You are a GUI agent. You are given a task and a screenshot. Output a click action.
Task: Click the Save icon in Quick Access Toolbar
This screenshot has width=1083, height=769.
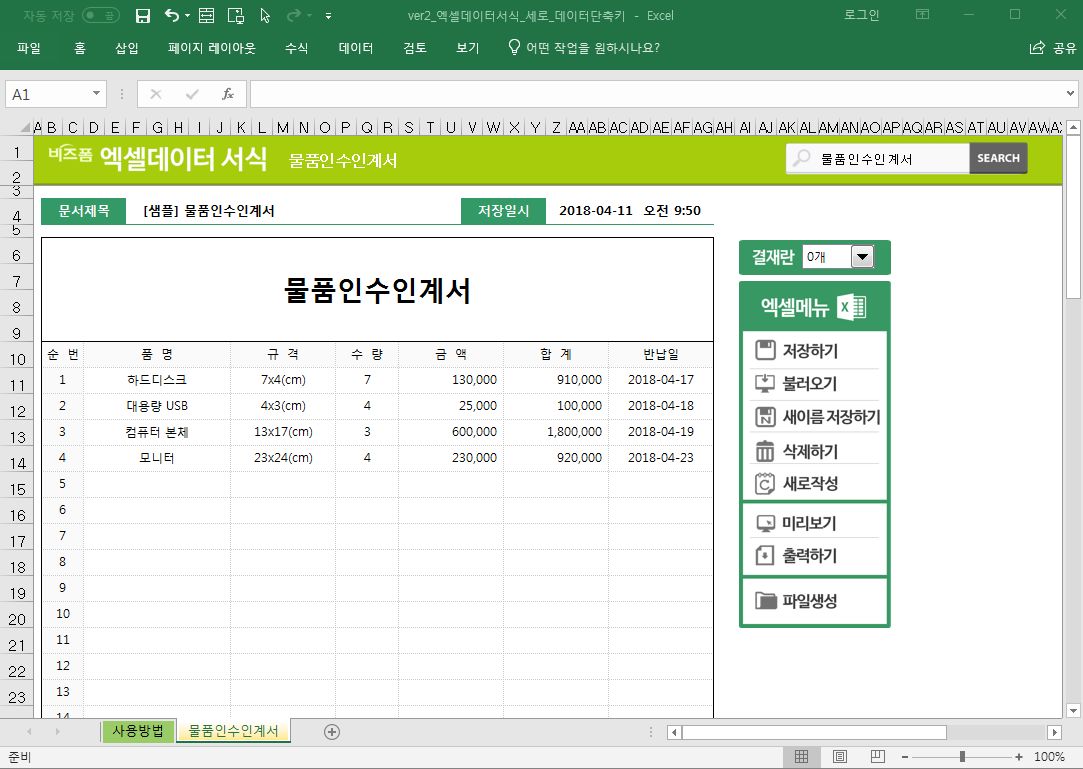click(143, 15)
